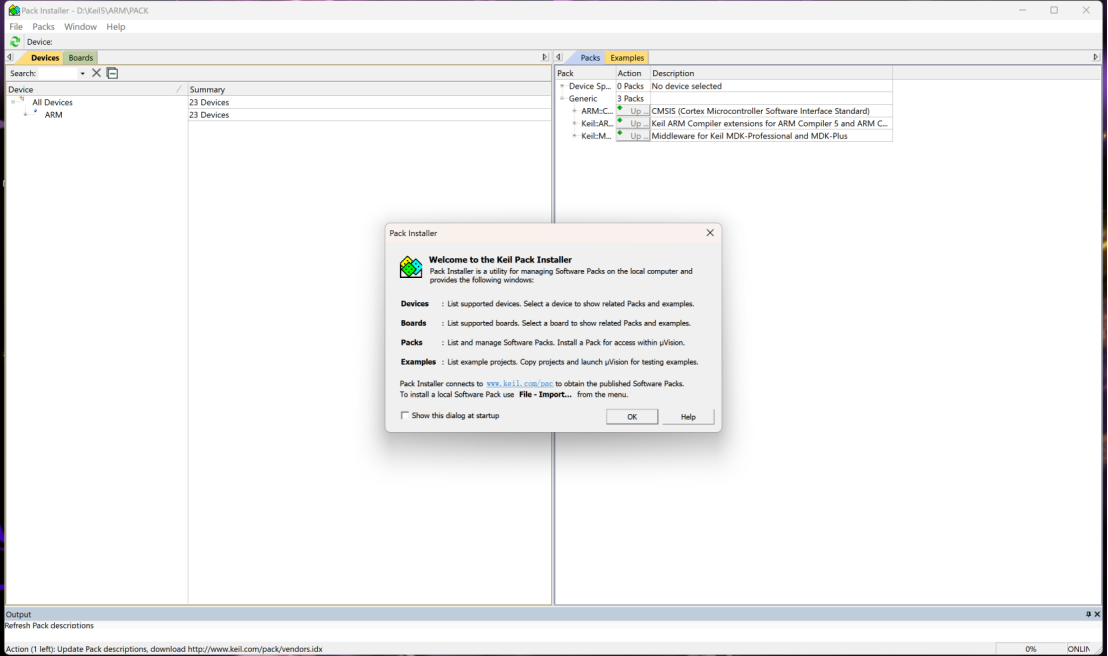The width and height of the screenshot is (1108, 656).
Task: Click Update button for ARM::CMSIS pack
Action: coord(632,111)
